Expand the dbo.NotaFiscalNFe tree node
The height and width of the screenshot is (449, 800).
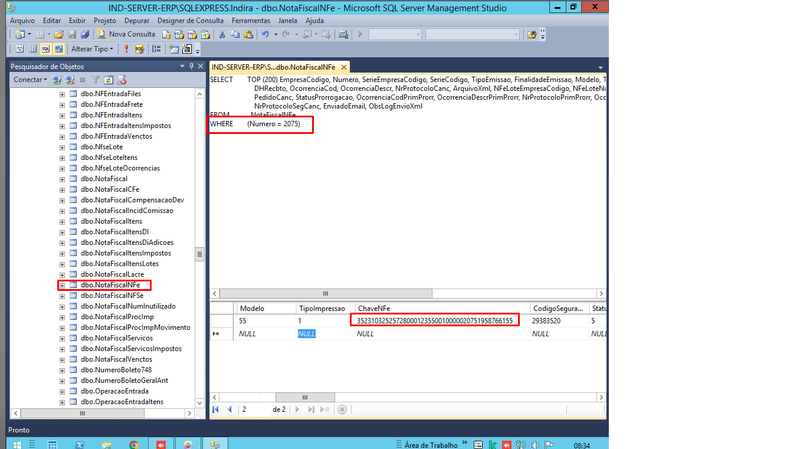pos(62,285)
